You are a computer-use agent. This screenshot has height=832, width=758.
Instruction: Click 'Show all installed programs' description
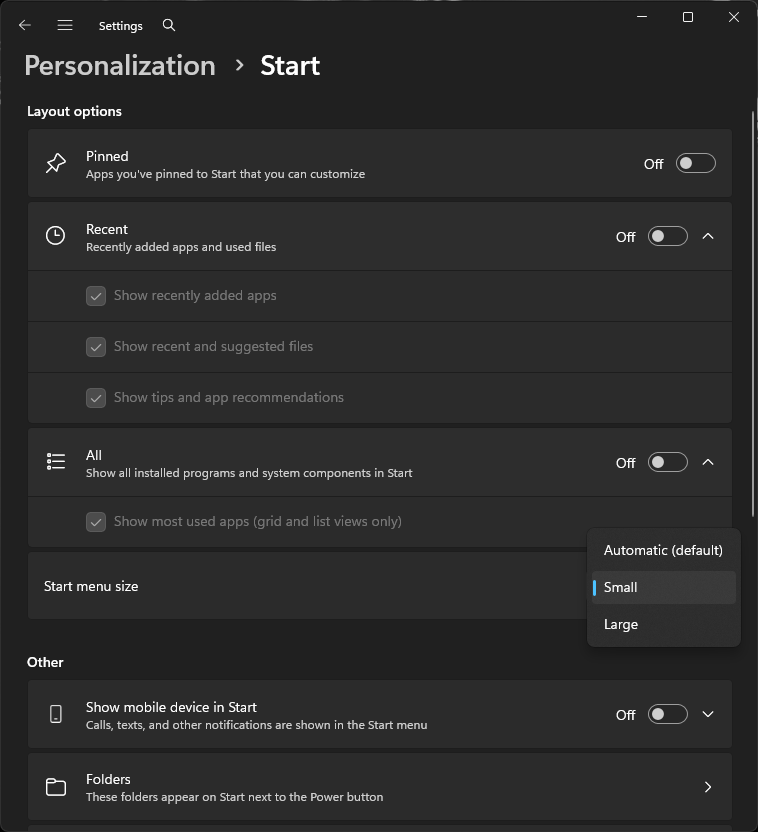click(249, 473)
